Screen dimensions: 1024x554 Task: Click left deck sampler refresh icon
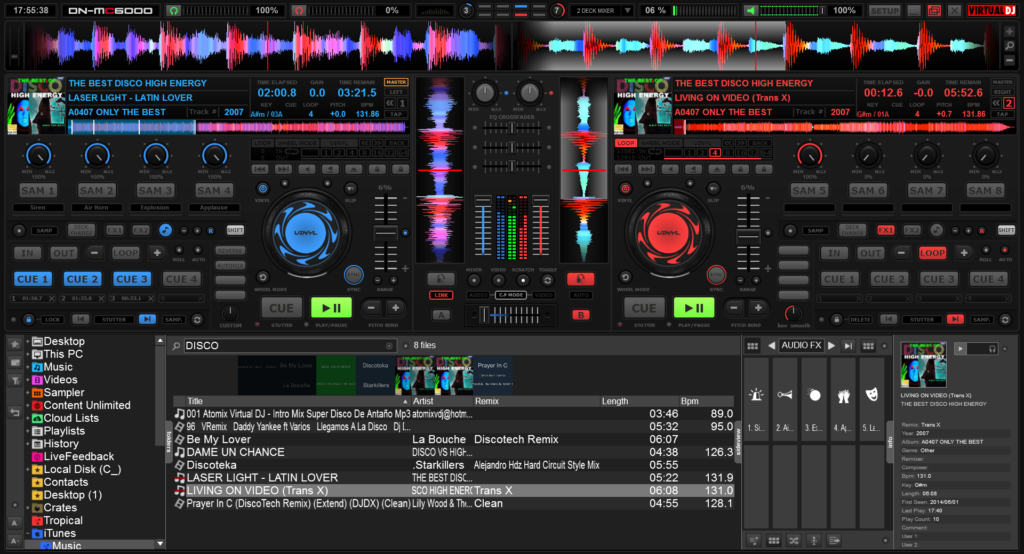pos(197,319)
